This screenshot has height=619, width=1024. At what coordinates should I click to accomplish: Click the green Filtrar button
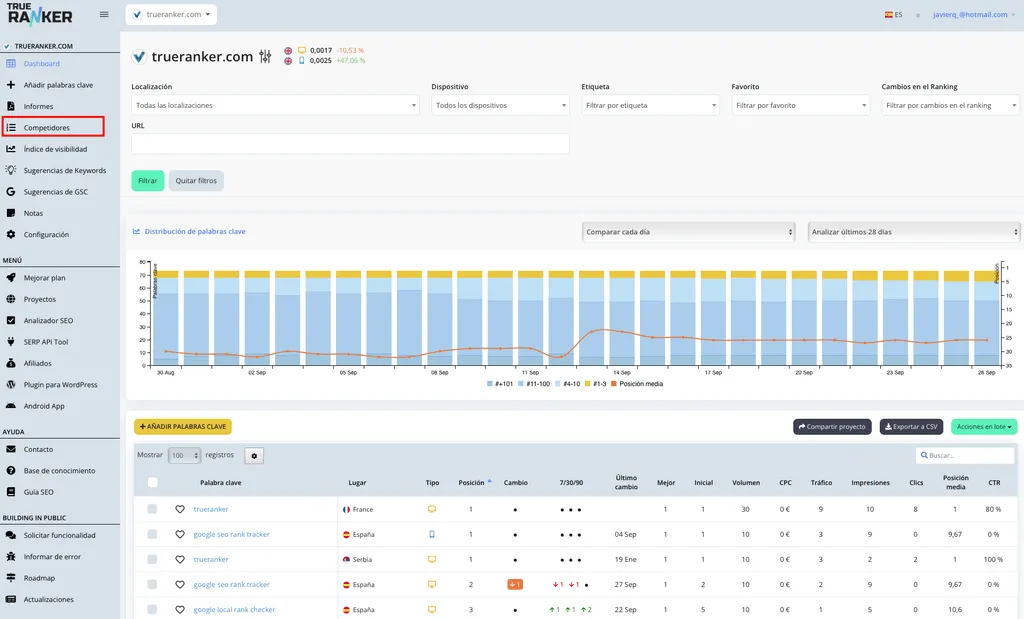(x=148, y=181)
